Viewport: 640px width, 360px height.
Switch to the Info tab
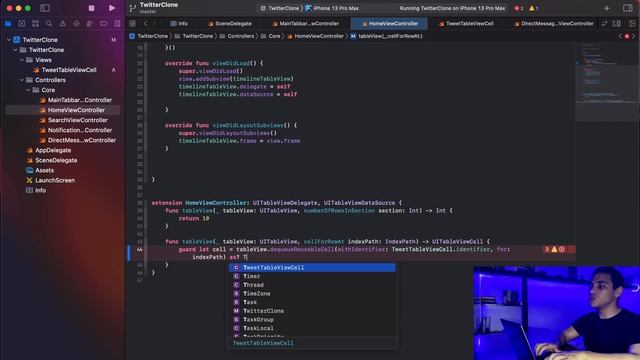coord(179,24)
